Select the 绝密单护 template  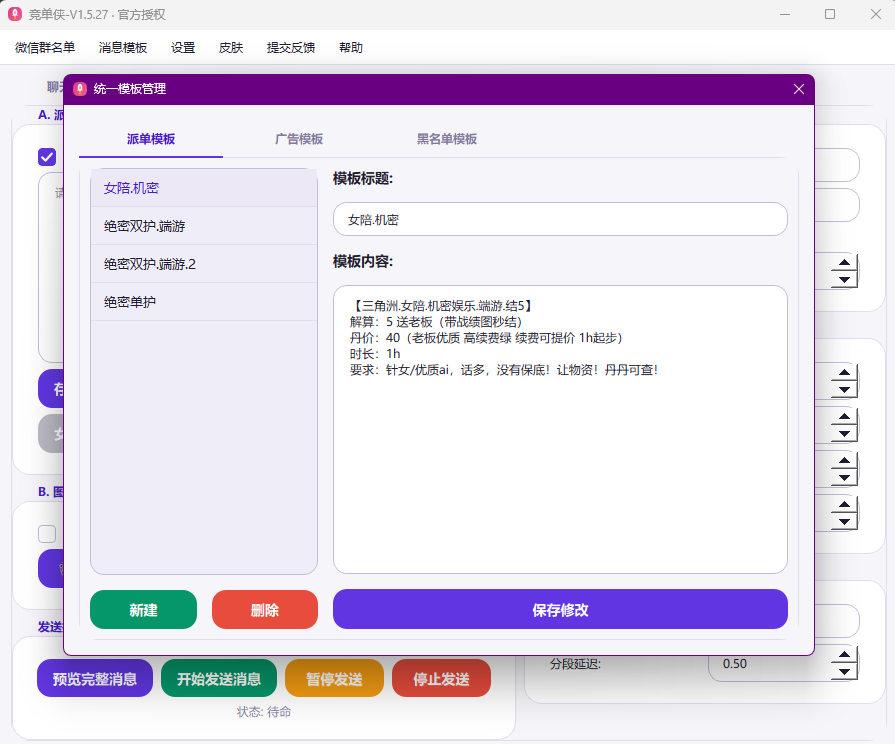[x=204, y=302]
